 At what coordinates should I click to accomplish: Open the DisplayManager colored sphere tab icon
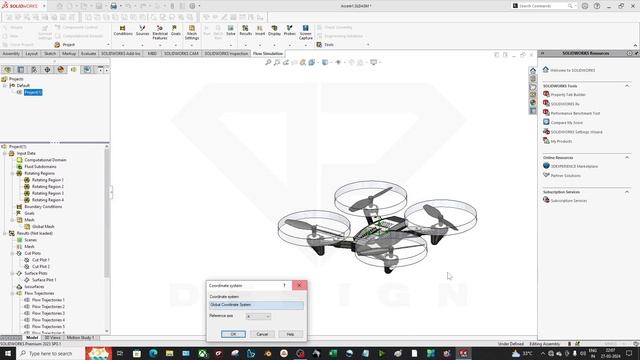tap(61, 70)
